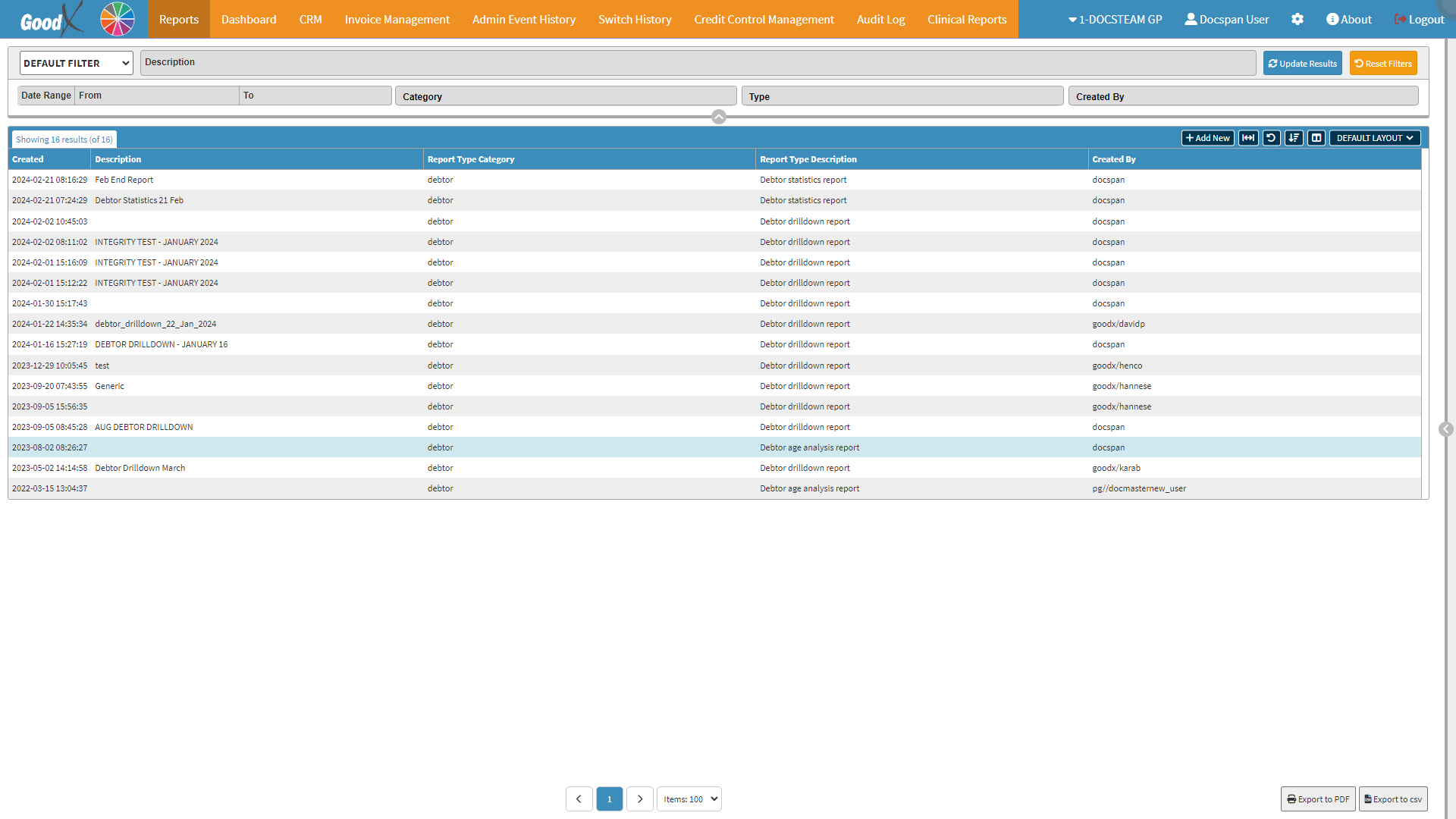
Task: Click the colorful wheel logo icon
Action: point(118,19)
